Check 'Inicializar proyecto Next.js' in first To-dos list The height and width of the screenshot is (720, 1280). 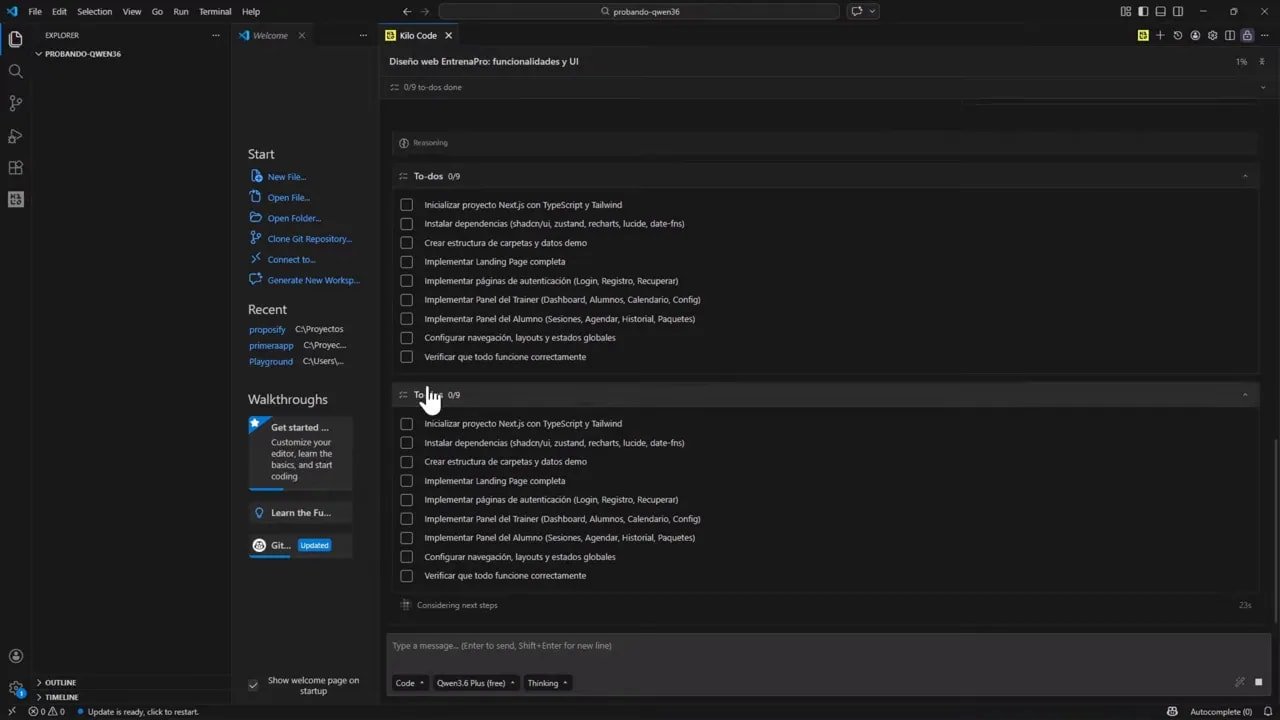(x=406, y=205)
